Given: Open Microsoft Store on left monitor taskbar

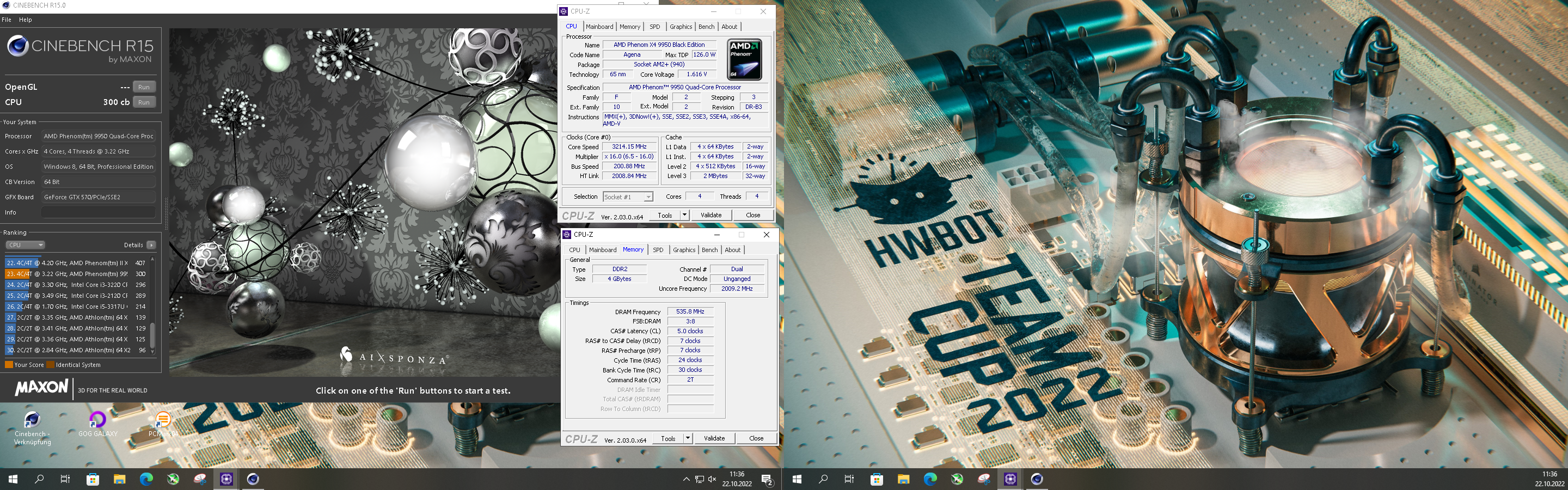Looking at the screenshot, I should (93, 479).
